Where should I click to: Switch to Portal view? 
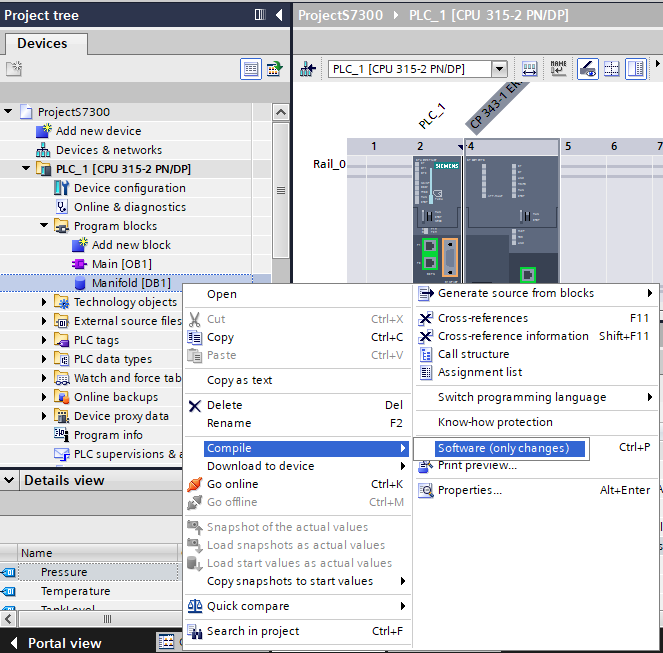(x=56, y=643)
